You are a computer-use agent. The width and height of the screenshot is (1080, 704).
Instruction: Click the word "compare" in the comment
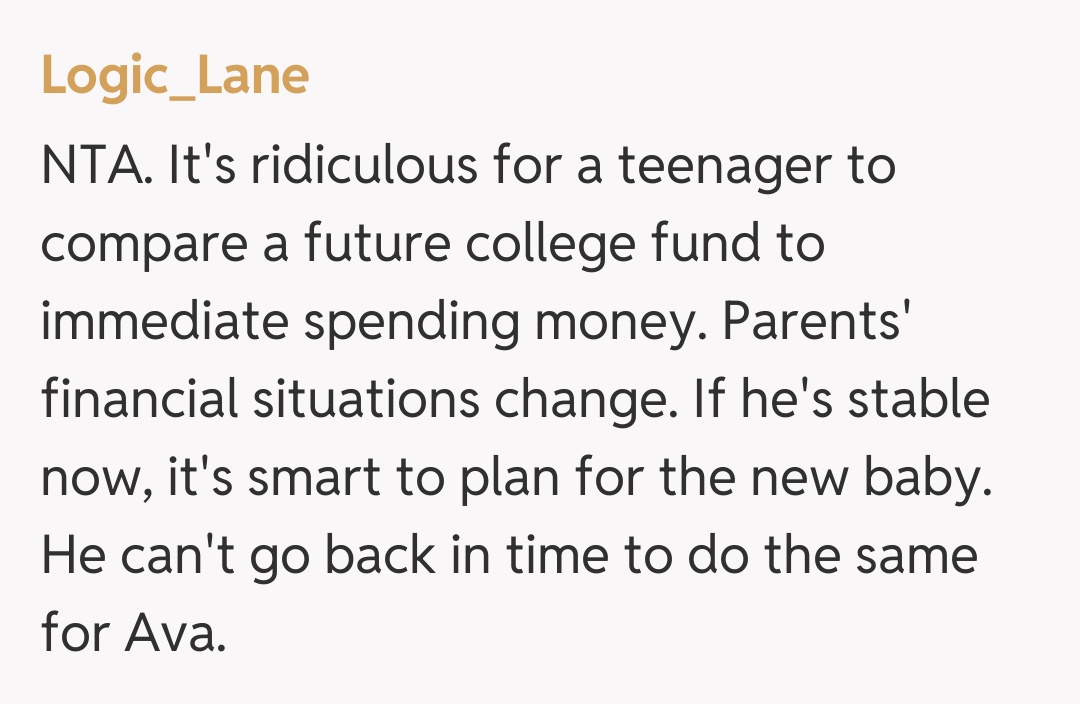(x=142, y=244)
